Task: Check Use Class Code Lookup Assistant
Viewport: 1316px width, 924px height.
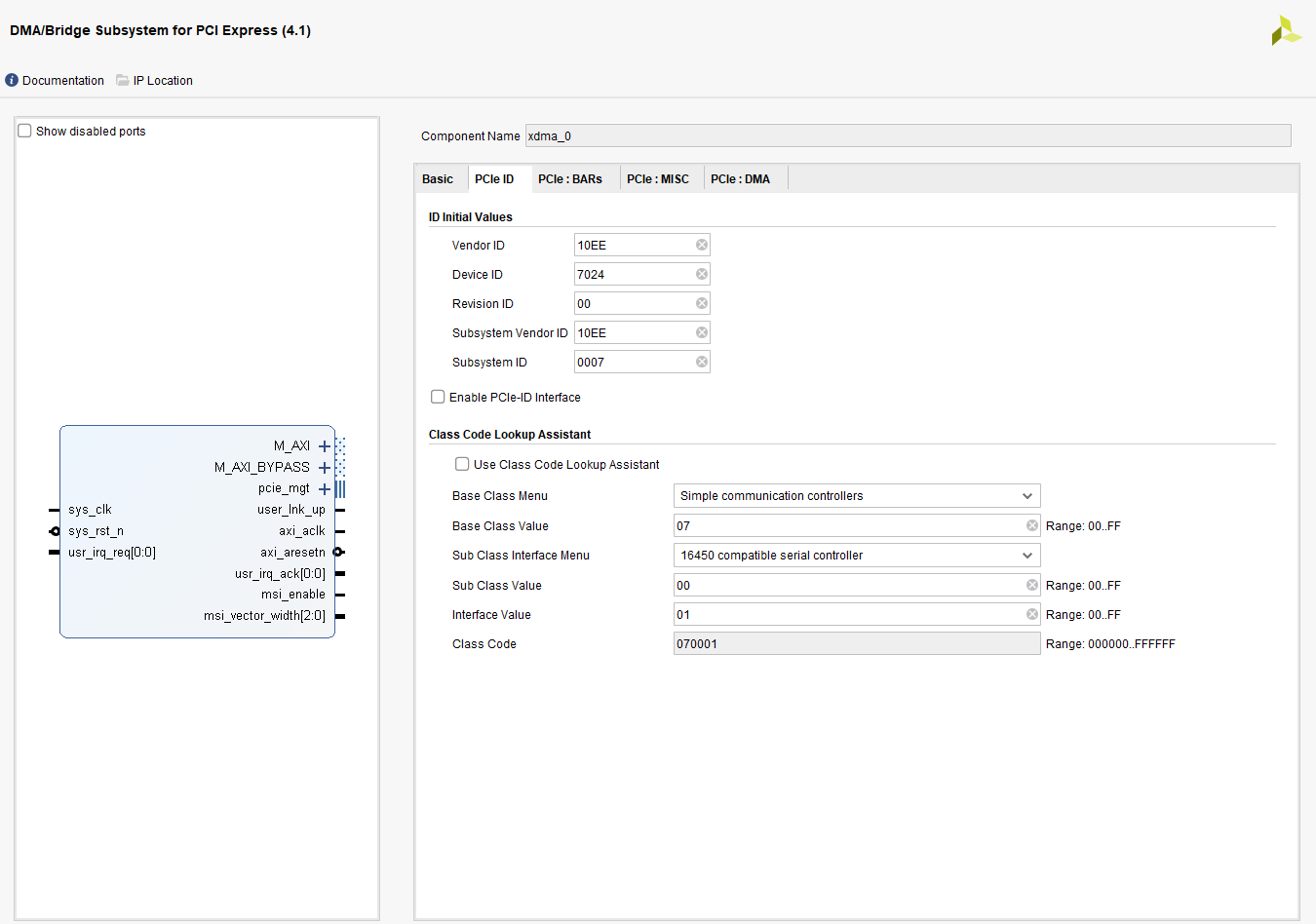Action: [462, 464]
